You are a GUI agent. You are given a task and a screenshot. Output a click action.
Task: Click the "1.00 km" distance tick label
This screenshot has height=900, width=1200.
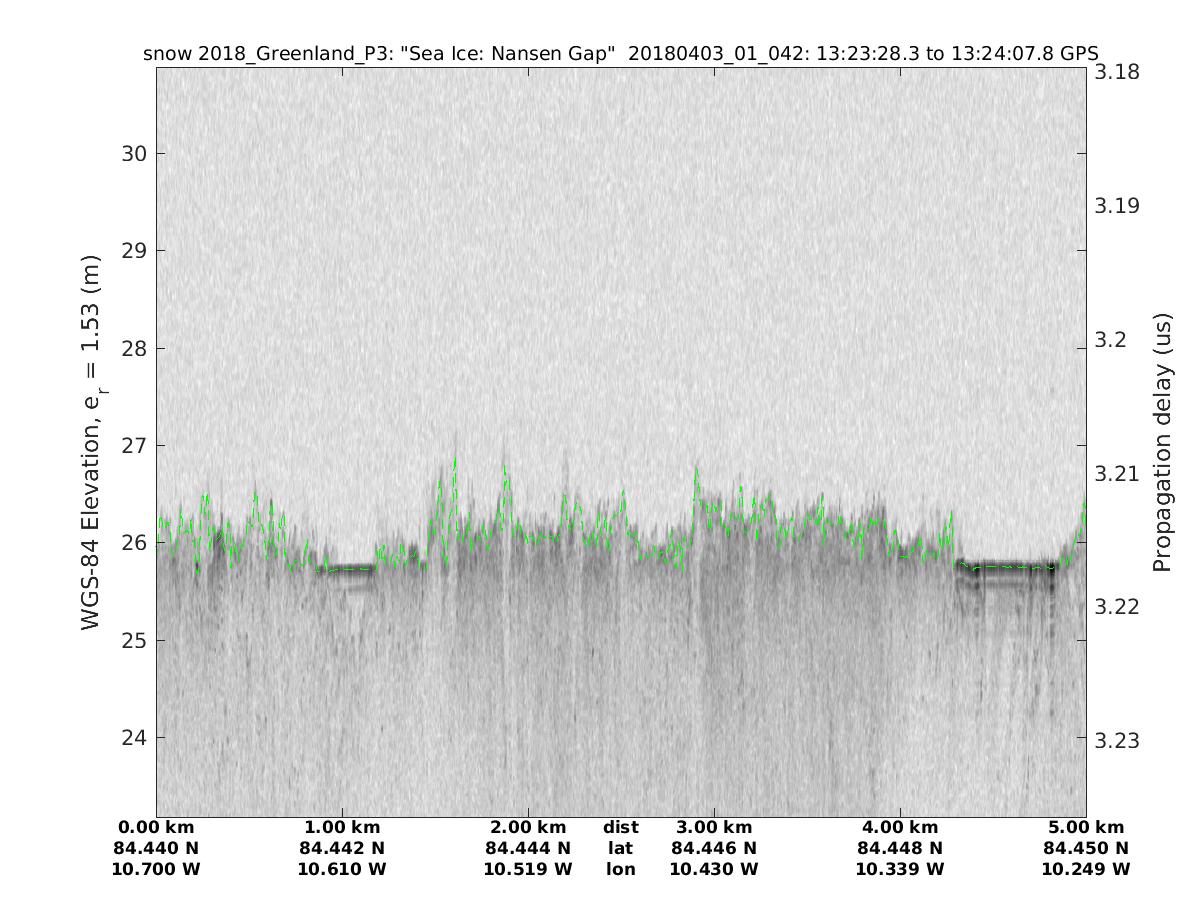(342, 828)
